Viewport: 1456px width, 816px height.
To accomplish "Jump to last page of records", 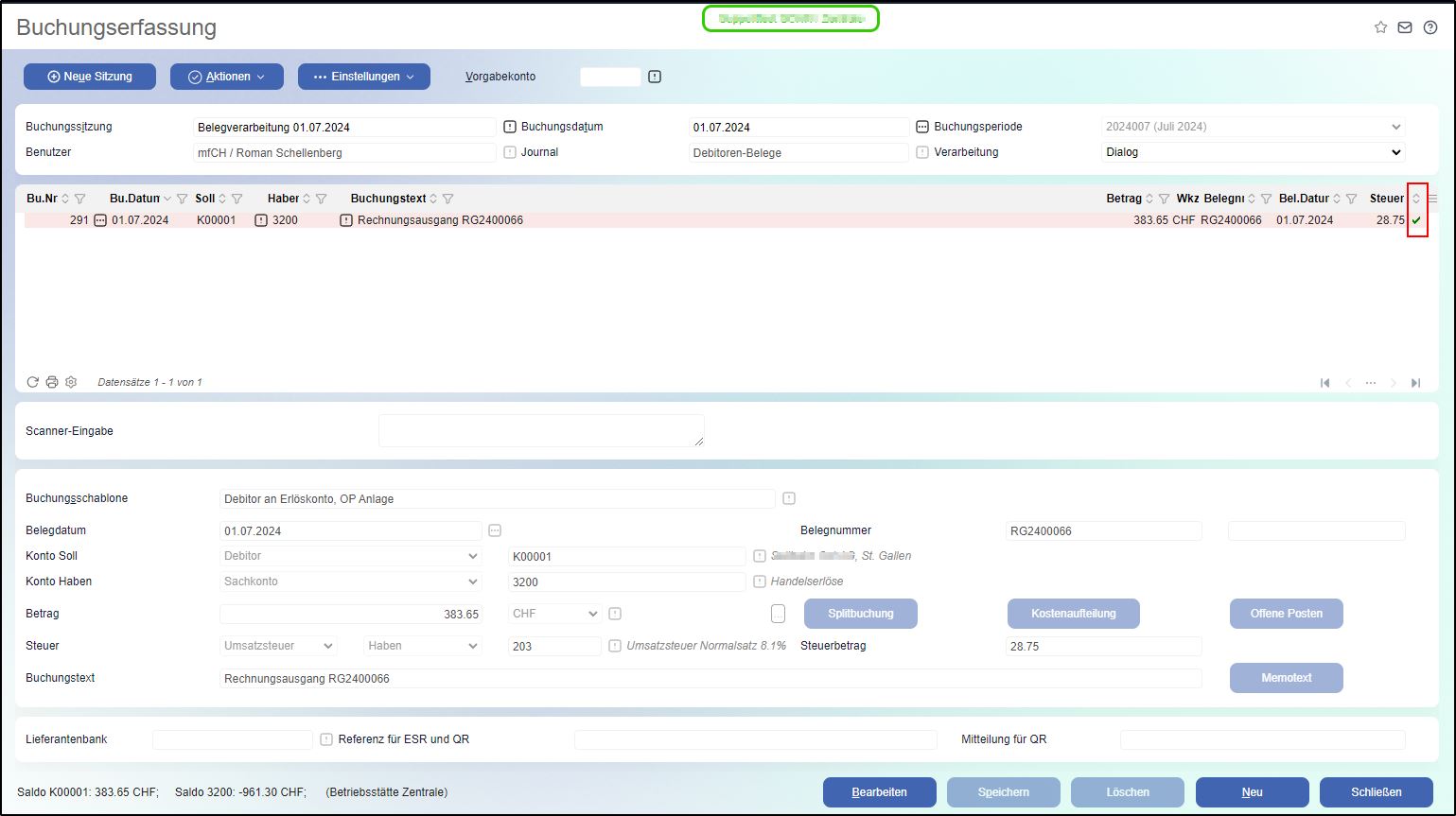I will click(x=1415, y=383).
